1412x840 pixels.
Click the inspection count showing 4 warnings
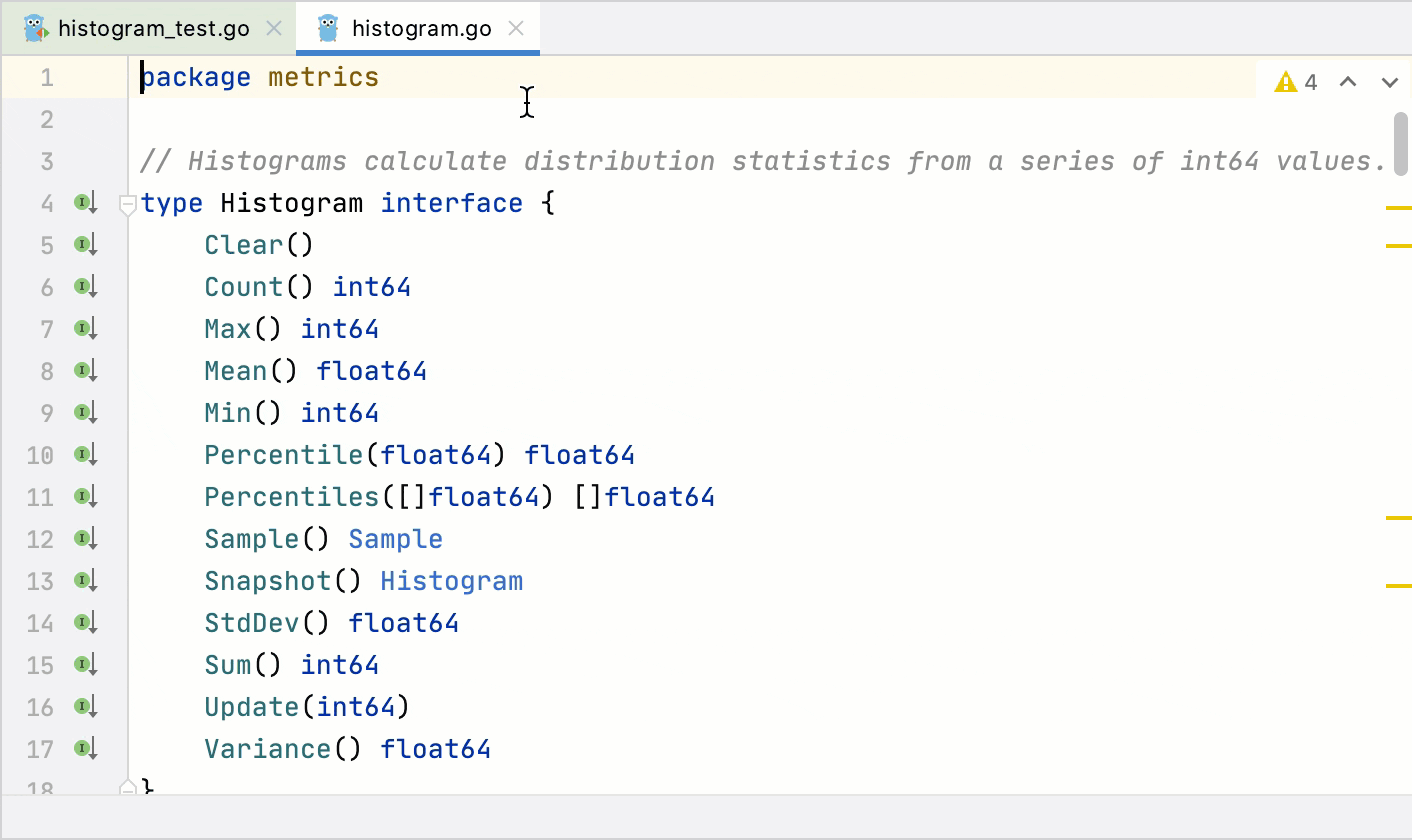(1310, 81)
